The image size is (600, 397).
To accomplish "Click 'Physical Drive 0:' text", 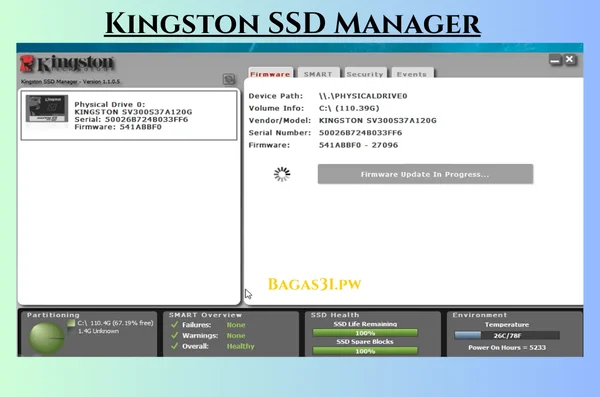I will point(110,104).
